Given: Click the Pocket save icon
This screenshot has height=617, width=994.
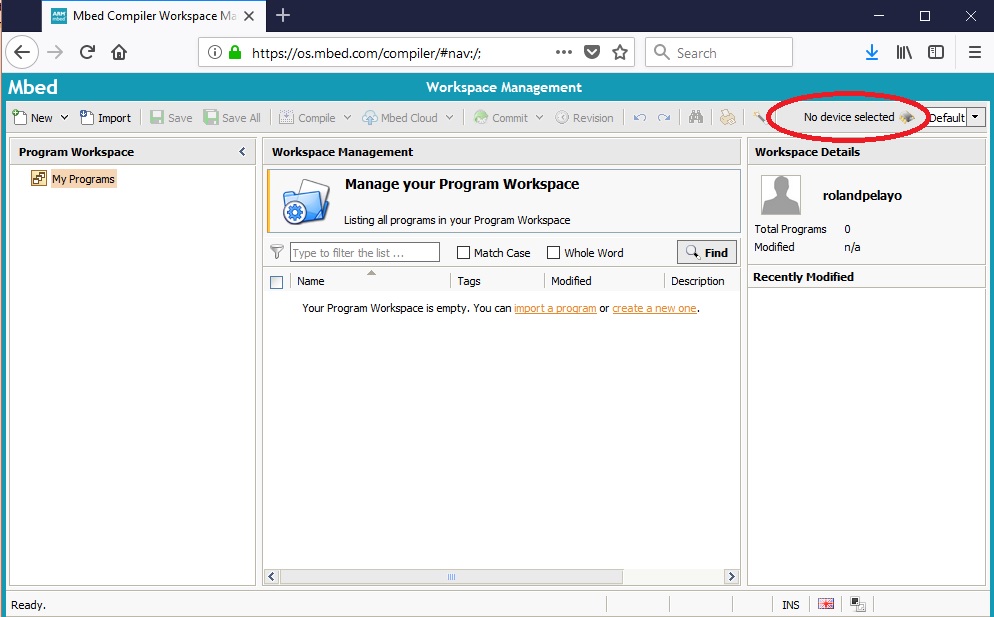Looking at the screenshot, I should (591, 52).
